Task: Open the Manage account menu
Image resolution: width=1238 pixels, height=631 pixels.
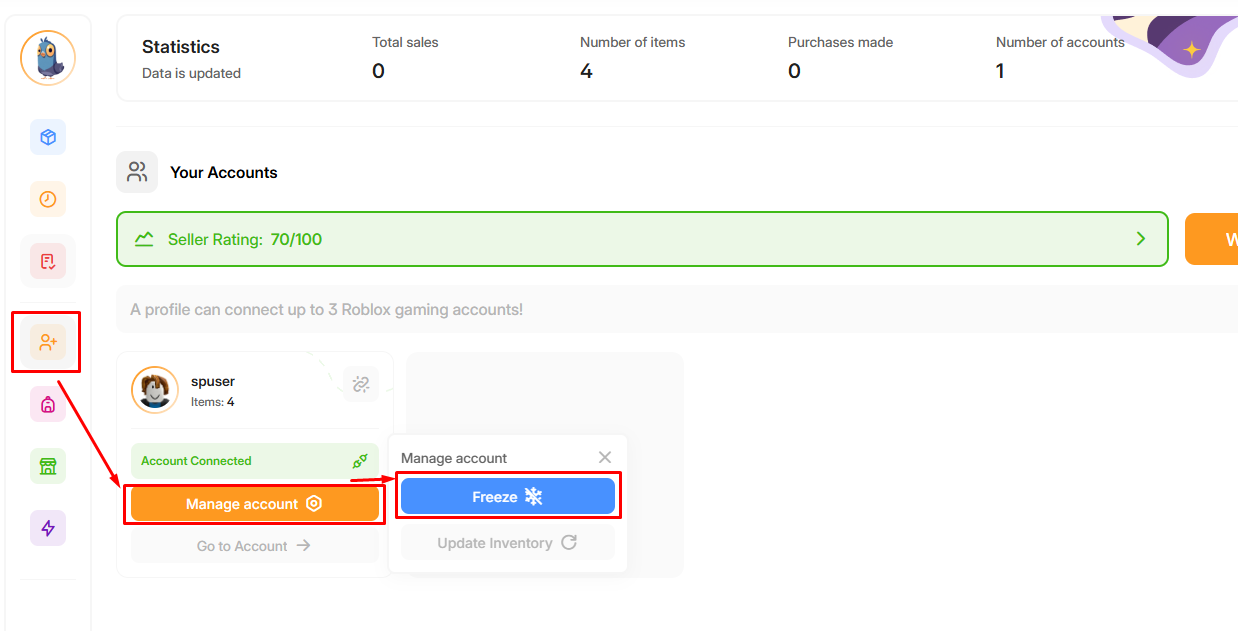Action: coord(255,504)
